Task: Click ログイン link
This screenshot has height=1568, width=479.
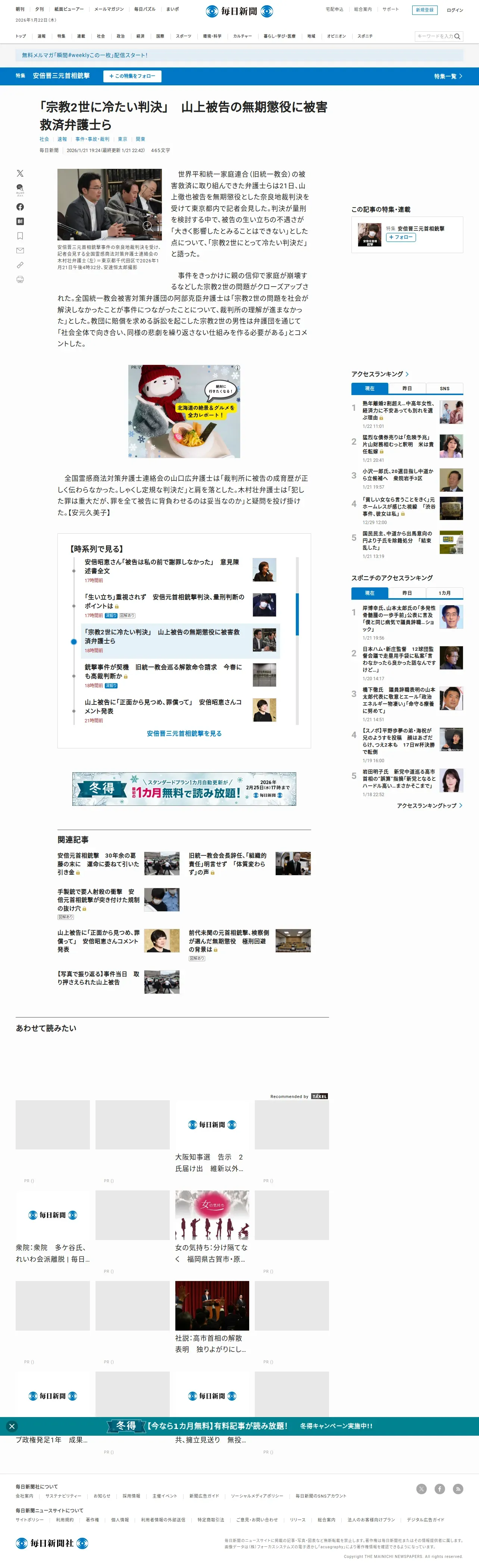Action: coord(455,10)
